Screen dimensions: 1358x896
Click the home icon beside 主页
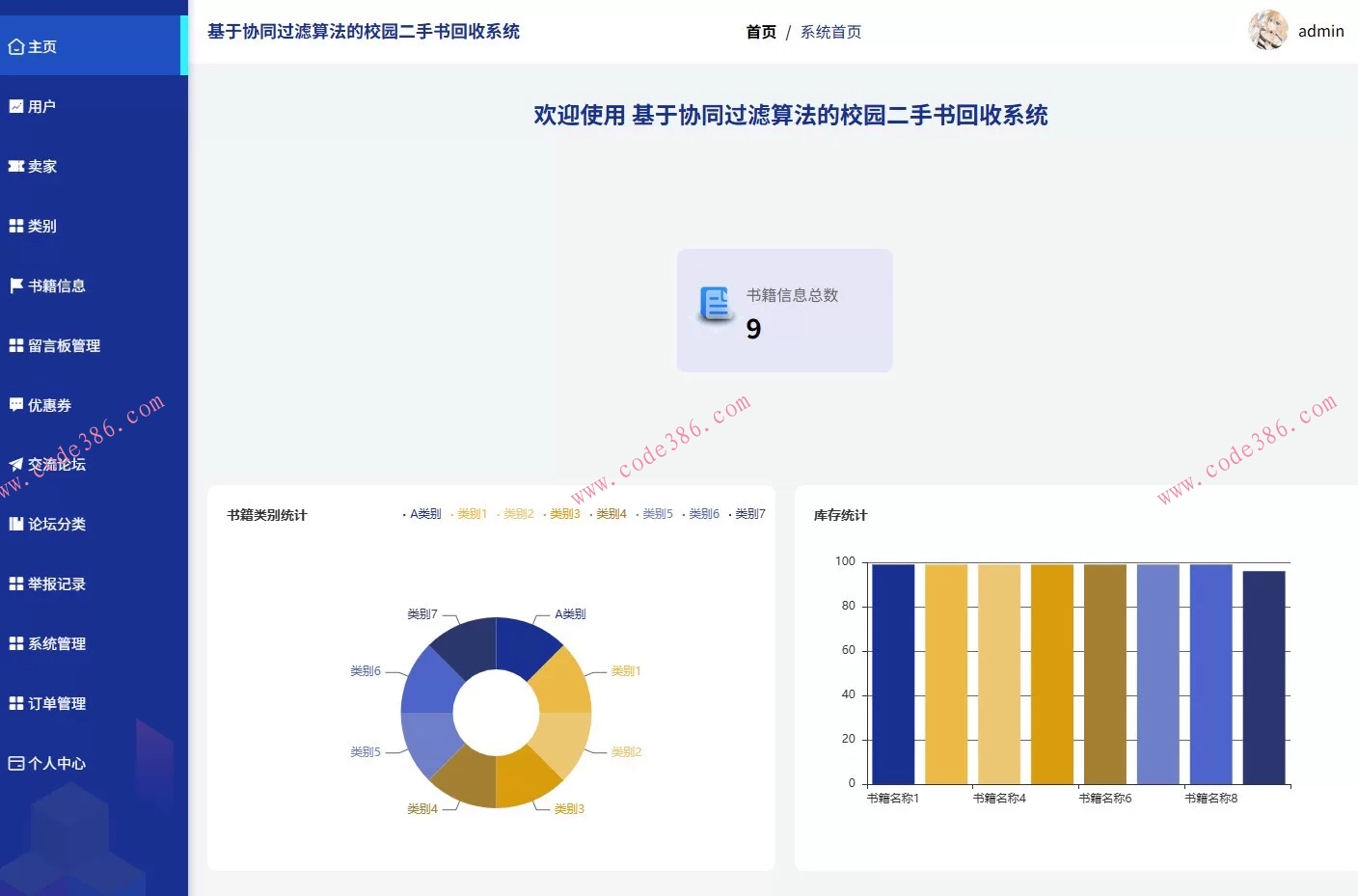[16, 46]
